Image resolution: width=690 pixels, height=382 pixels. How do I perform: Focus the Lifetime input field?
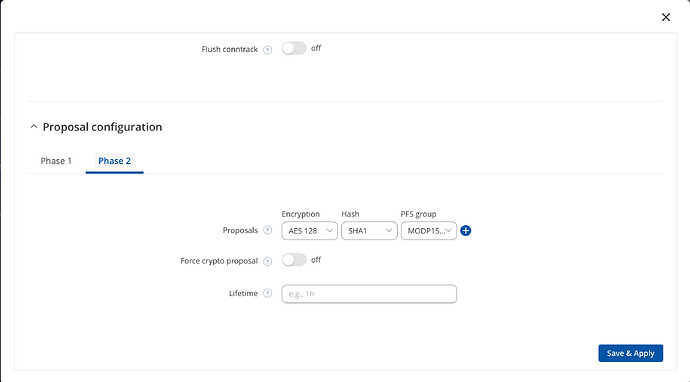pos(369,294)
